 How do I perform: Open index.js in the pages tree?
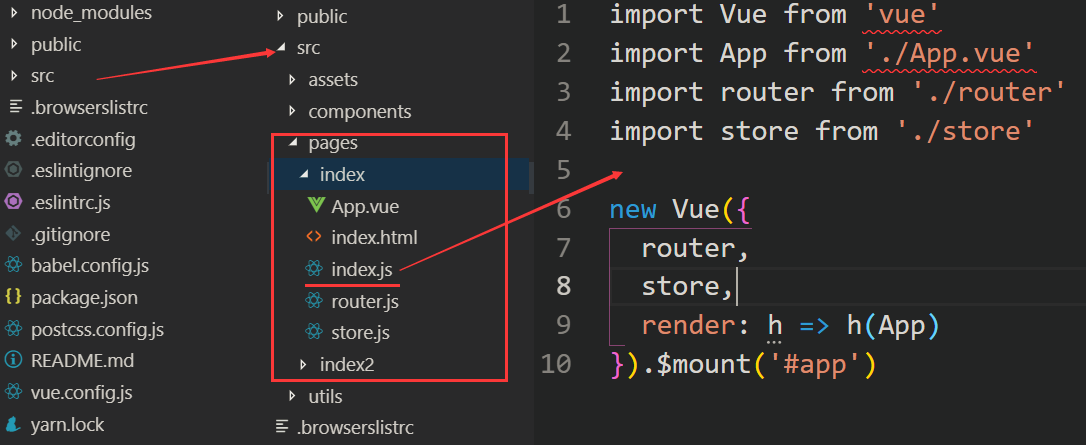click(362, 269)
